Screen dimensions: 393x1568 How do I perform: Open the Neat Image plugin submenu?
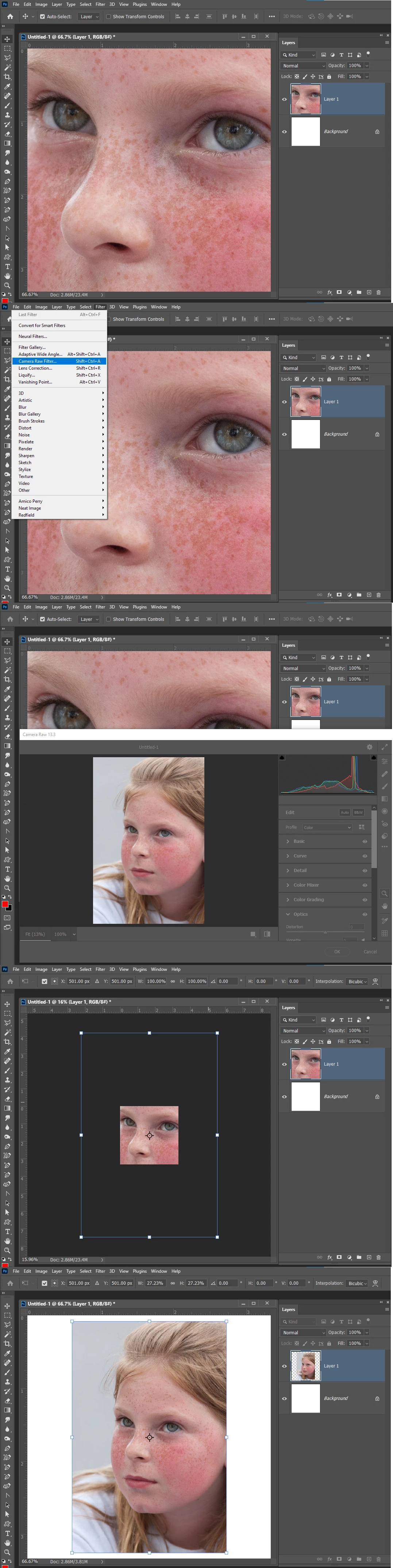tap(59, 508)
